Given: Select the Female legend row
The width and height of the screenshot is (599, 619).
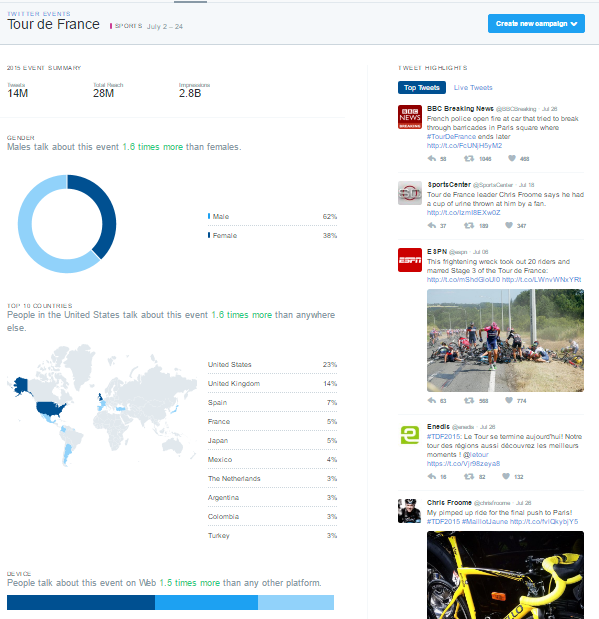Looking at the screenshot, I should click(272, 235).
